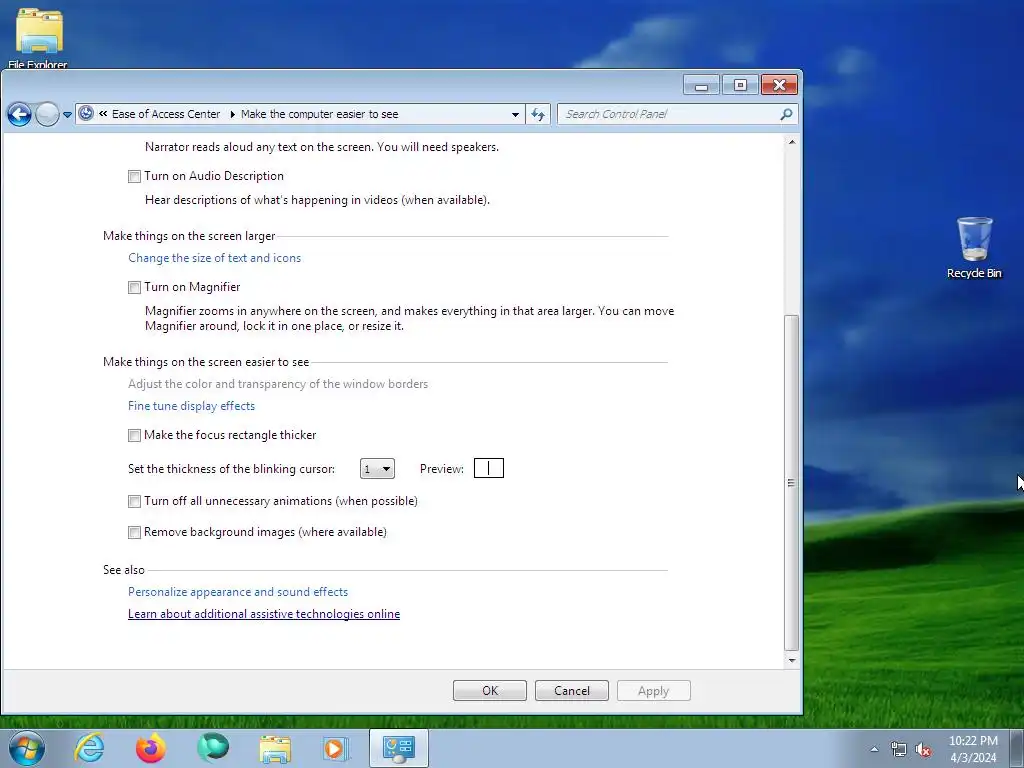Image resolution: width=1024 pixels, height=768 pixels.
Task: Select the Recycle Bin desktop icon
Action: click(974, 248)
